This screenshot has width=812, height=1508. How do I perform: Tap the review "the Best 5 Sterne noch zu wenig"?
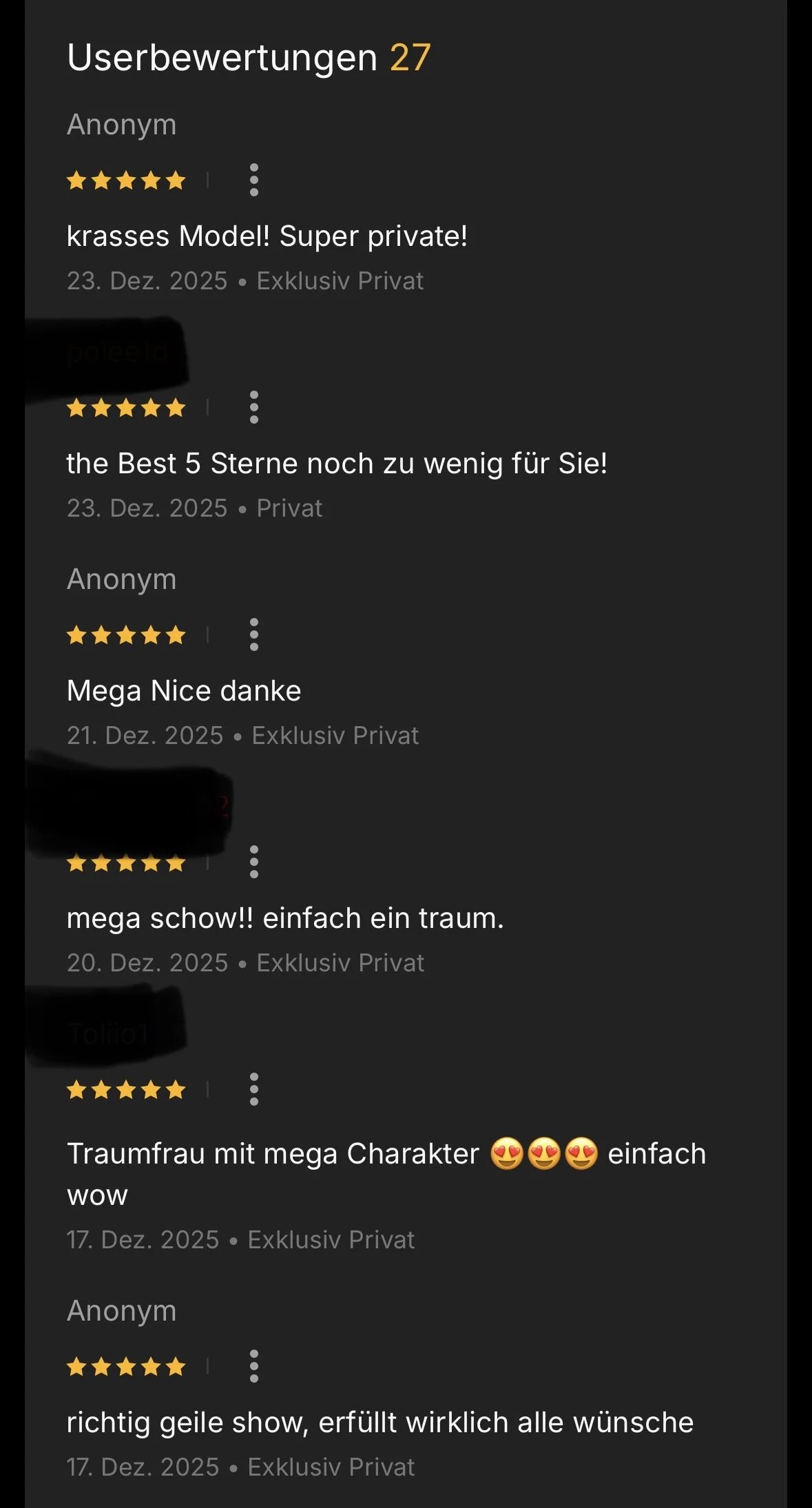(337, 464)
